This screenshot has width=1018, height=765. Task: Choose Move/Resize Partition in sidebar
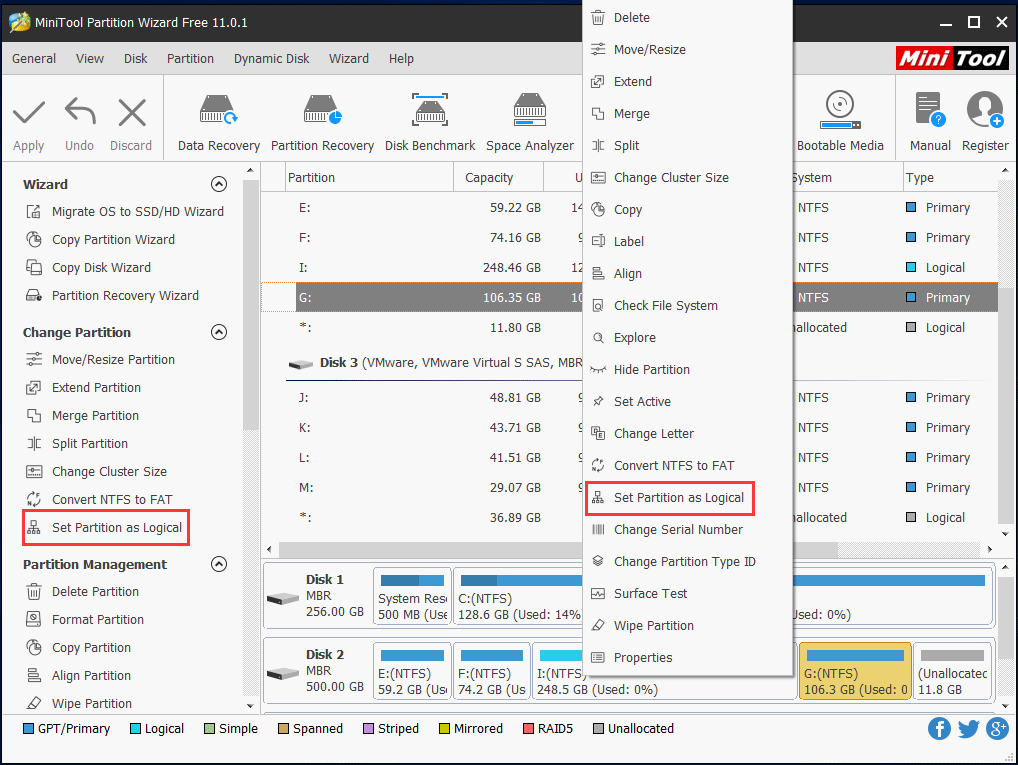(100, 360)
